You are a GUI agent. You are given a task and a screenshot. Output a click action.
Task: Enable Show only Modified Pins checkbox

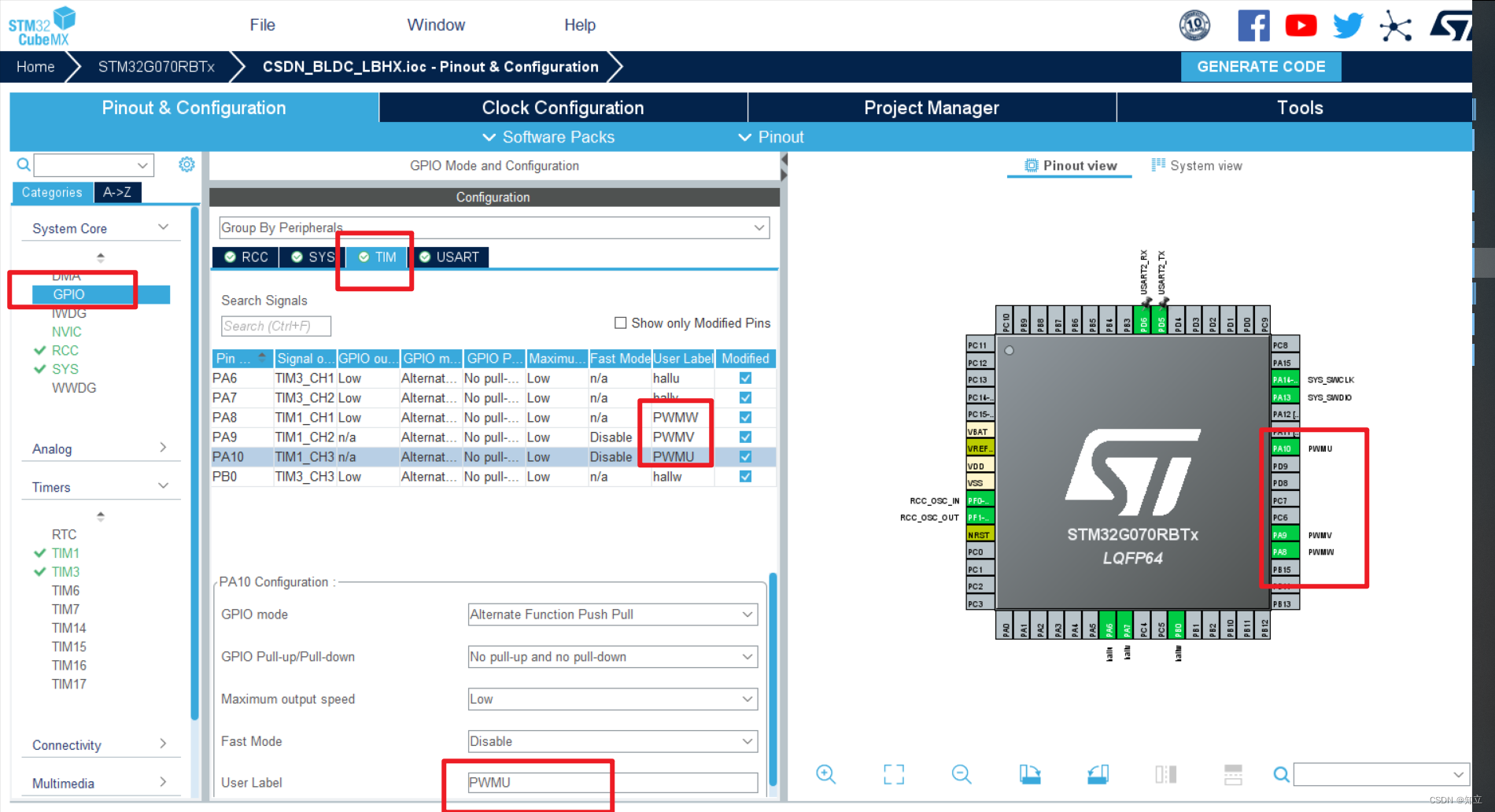(x=620, y=323)
